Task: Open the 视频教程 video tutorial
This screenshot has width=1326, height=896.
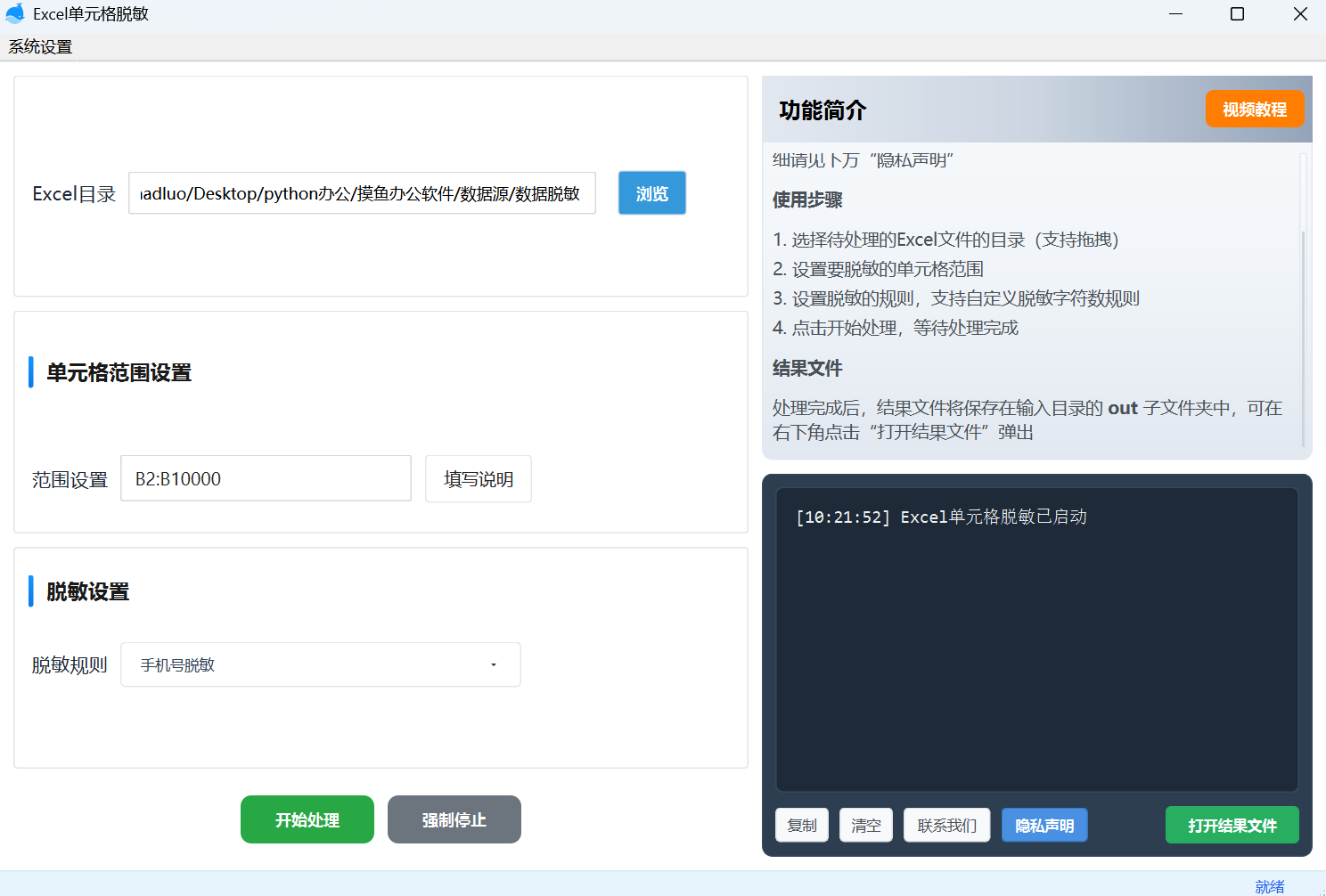Action: pos(1254,109)
